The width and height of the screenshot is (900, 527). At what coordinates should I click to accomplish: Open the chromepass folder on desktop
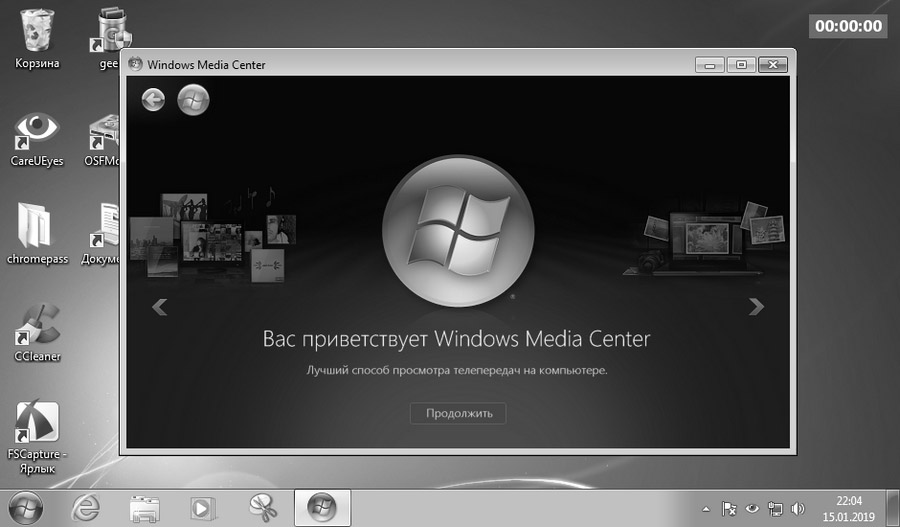click(37, 234)
